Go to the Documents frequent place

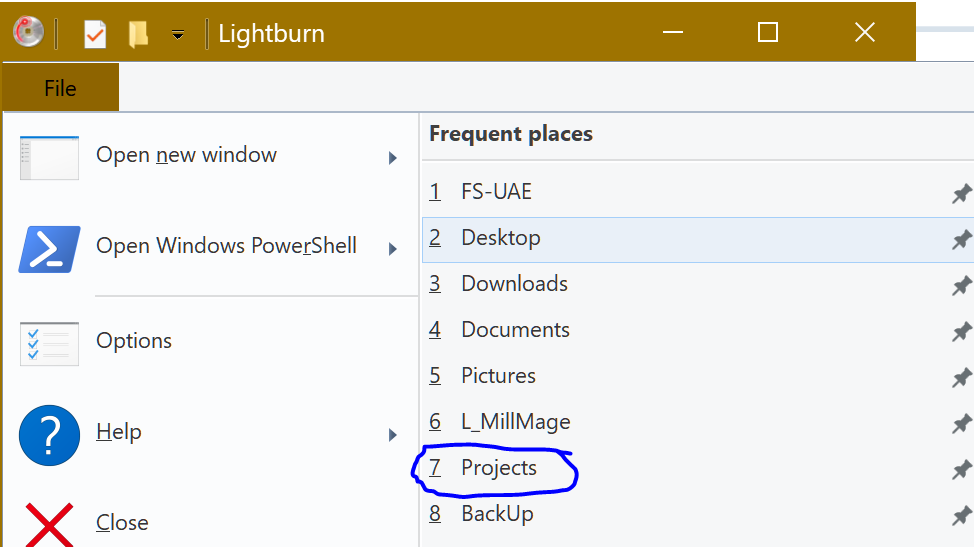click(x=515, y=330)
